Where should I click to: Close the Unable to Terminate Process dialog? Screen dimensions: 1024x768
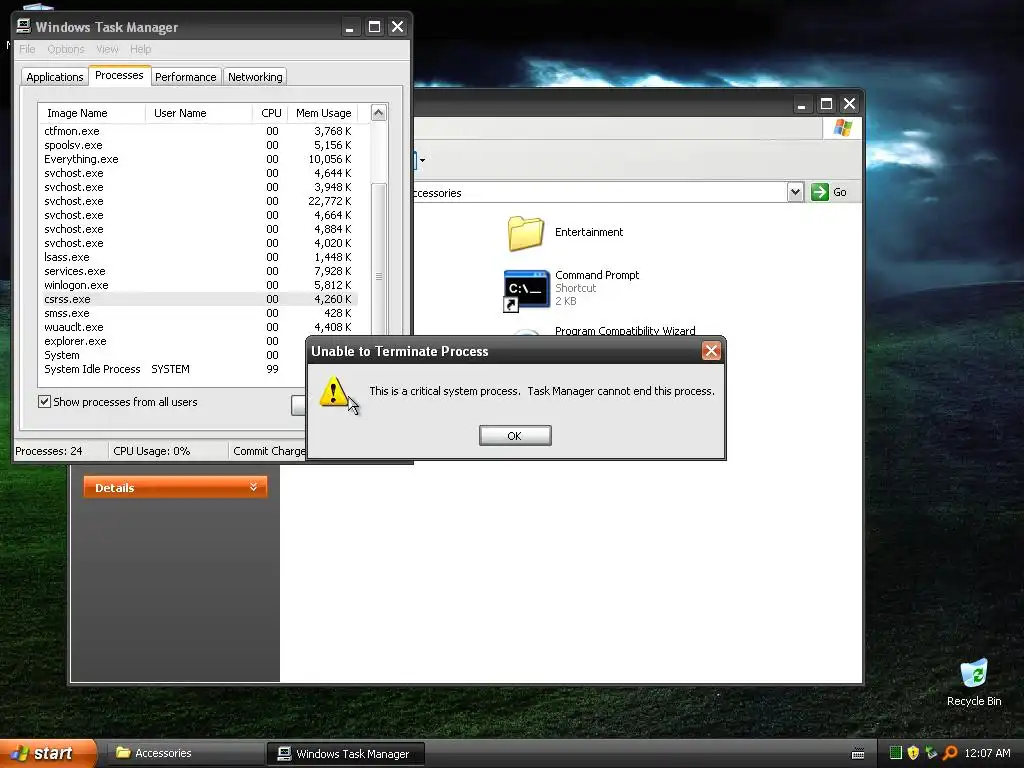pos(711,351)
